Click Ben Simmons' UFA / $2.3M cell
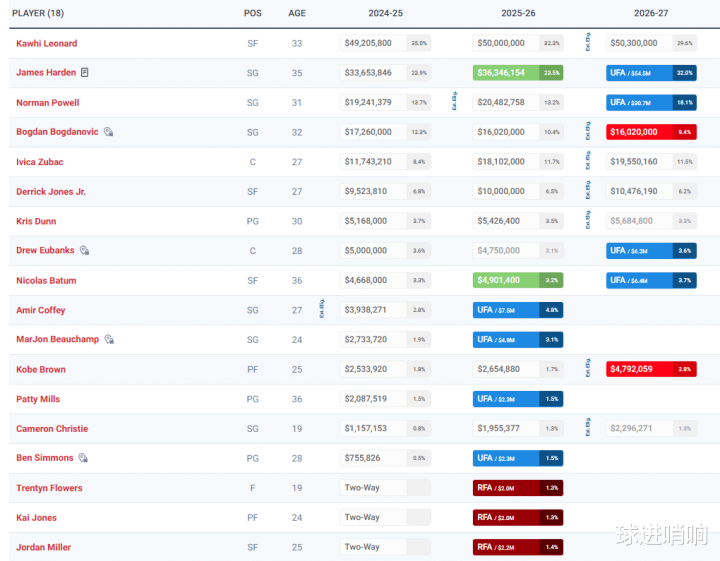Image resolution: width=720 pixels, height=561 pixels. [518, 458]
